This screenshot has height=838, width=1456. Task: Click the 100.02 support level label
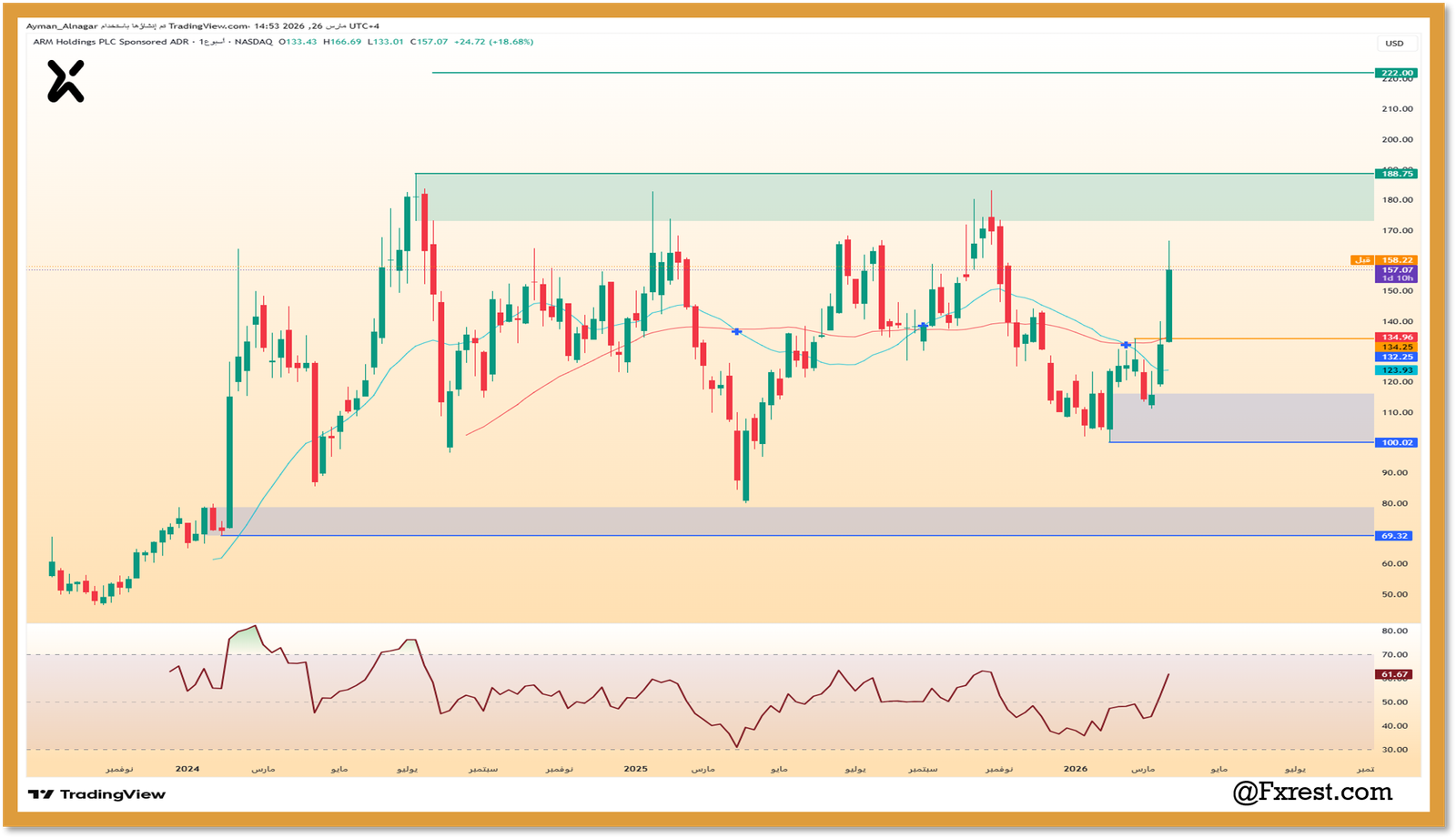coord(1396,443)
